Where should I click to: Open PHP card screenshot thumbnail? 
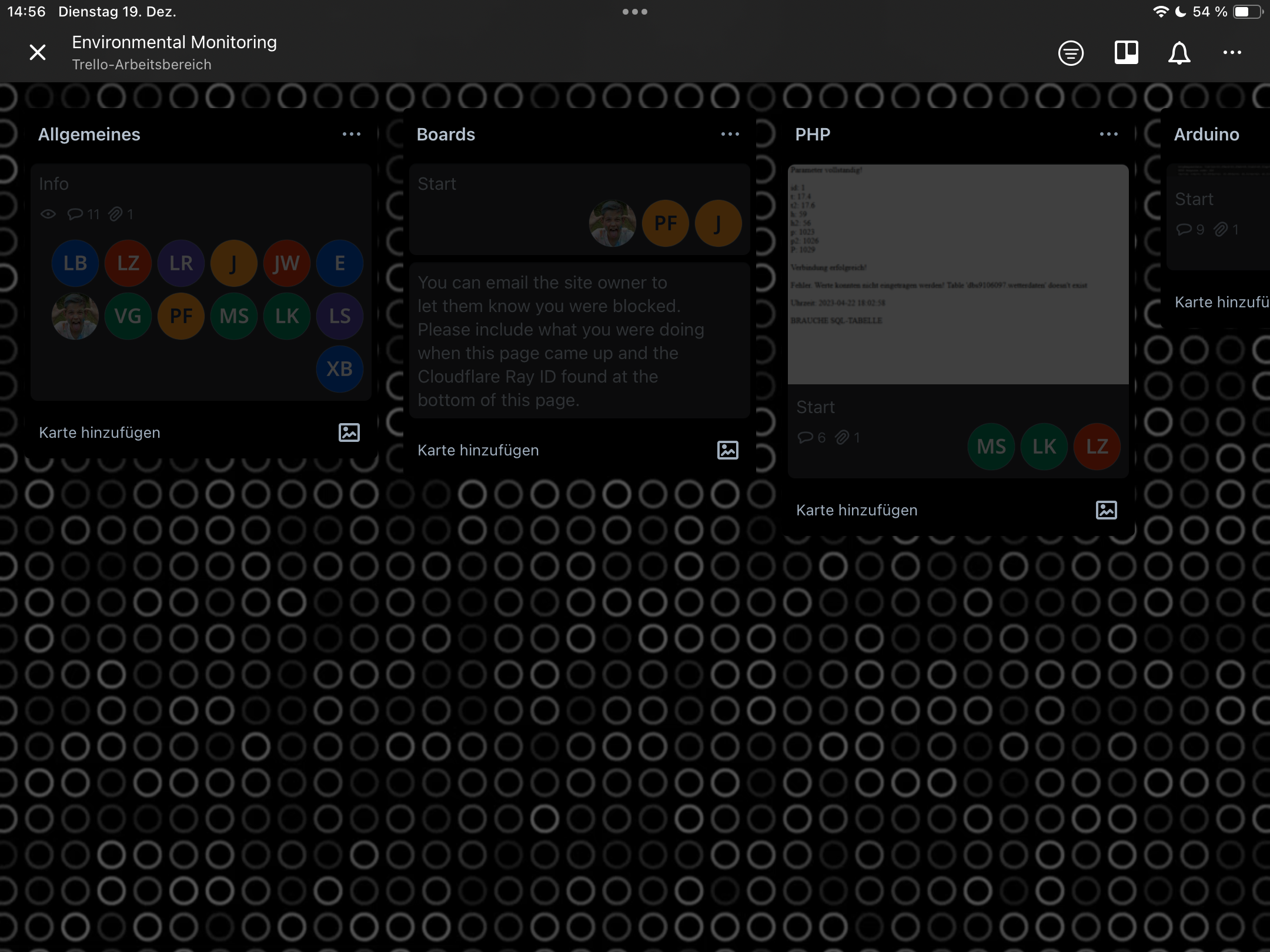point(958,274)
